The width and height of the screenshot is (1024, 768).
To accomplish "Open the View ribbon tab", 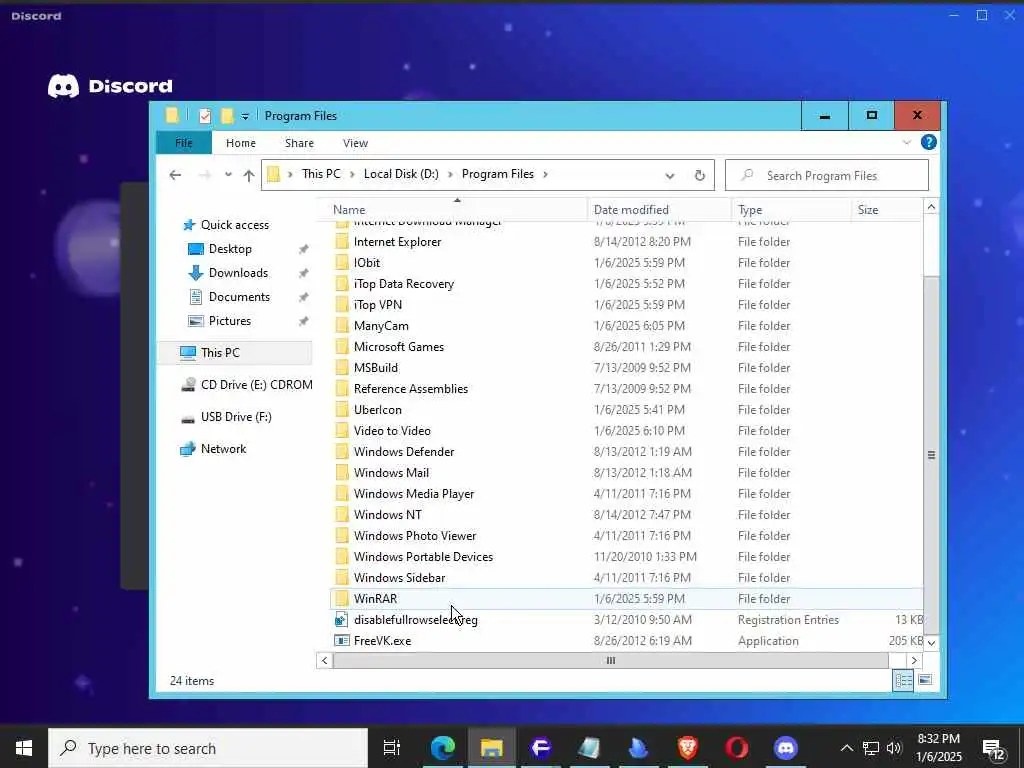I will click(x=355, y=143).
